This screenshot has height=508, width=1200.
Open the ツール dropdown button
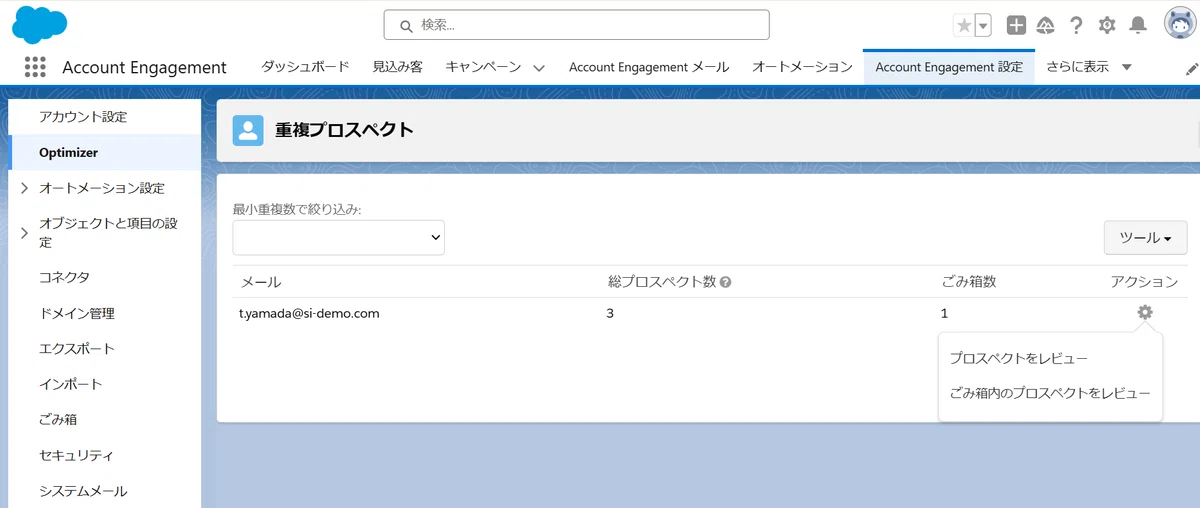click(1145, 238)
